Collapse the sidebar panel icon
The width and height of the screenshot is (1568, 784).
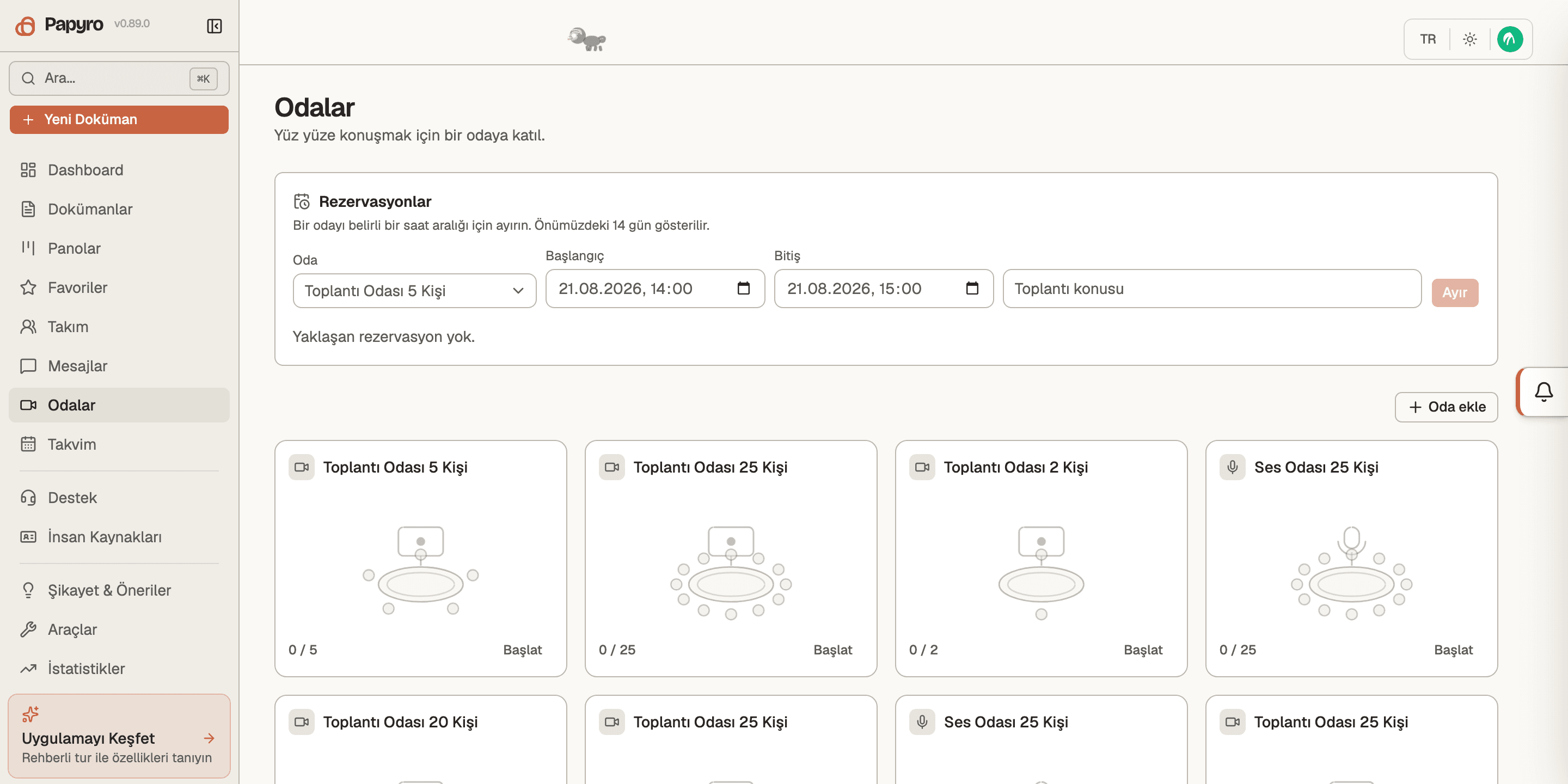pyautogui.click(x=215, y=26)
